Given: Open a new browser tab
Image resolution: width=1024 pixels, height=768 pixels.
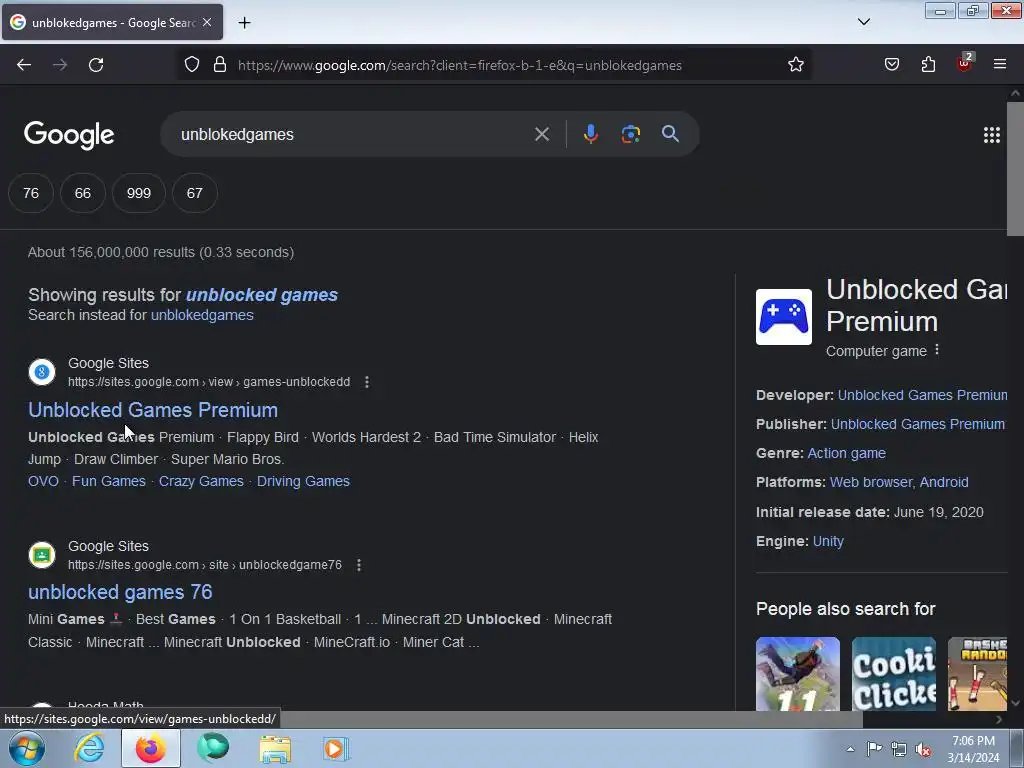Looking at the screenshot, I should [x=244, y=23].
